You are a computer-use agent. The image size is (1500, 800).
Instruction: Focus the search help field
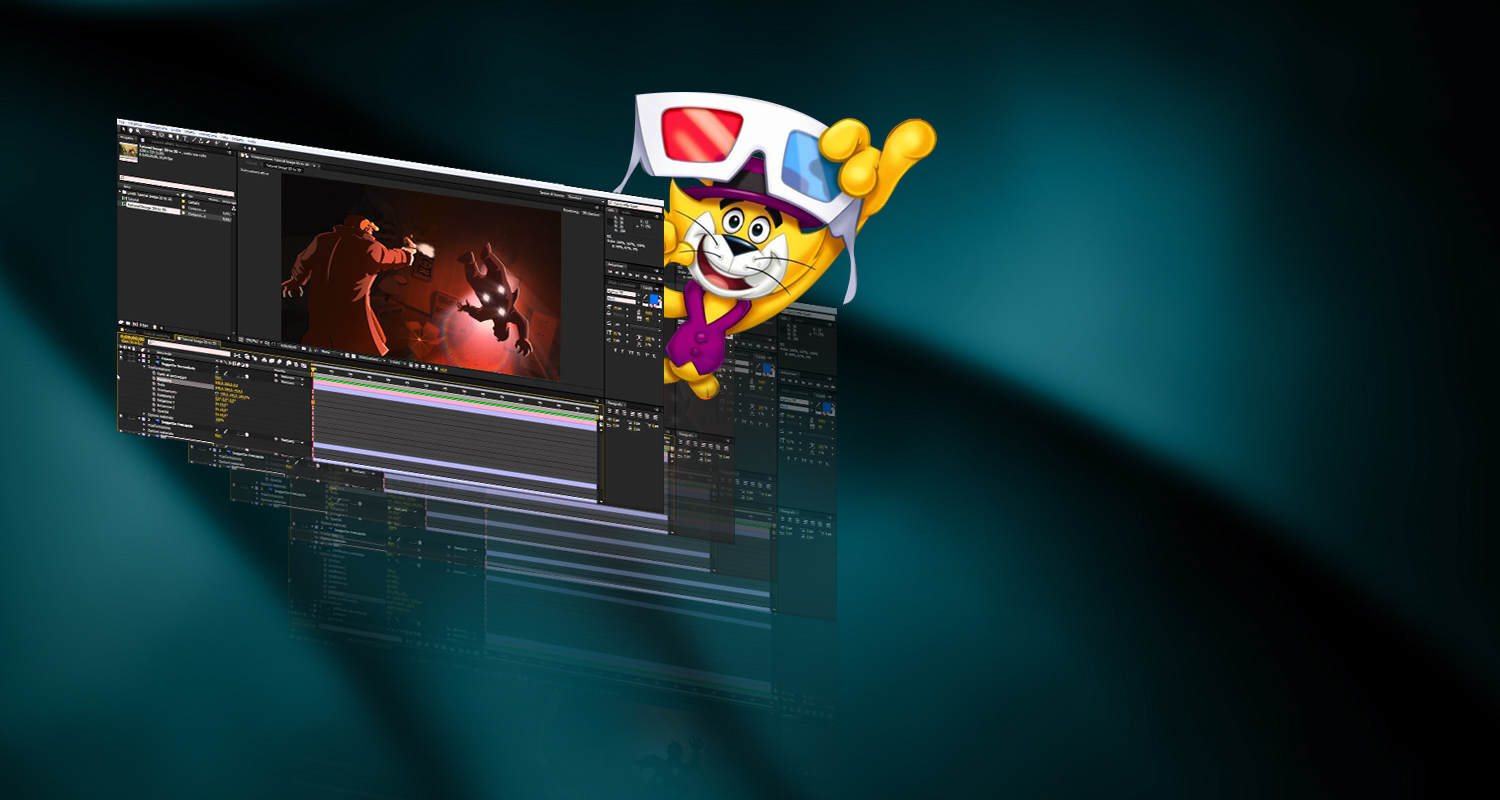(x=635, y=207)
